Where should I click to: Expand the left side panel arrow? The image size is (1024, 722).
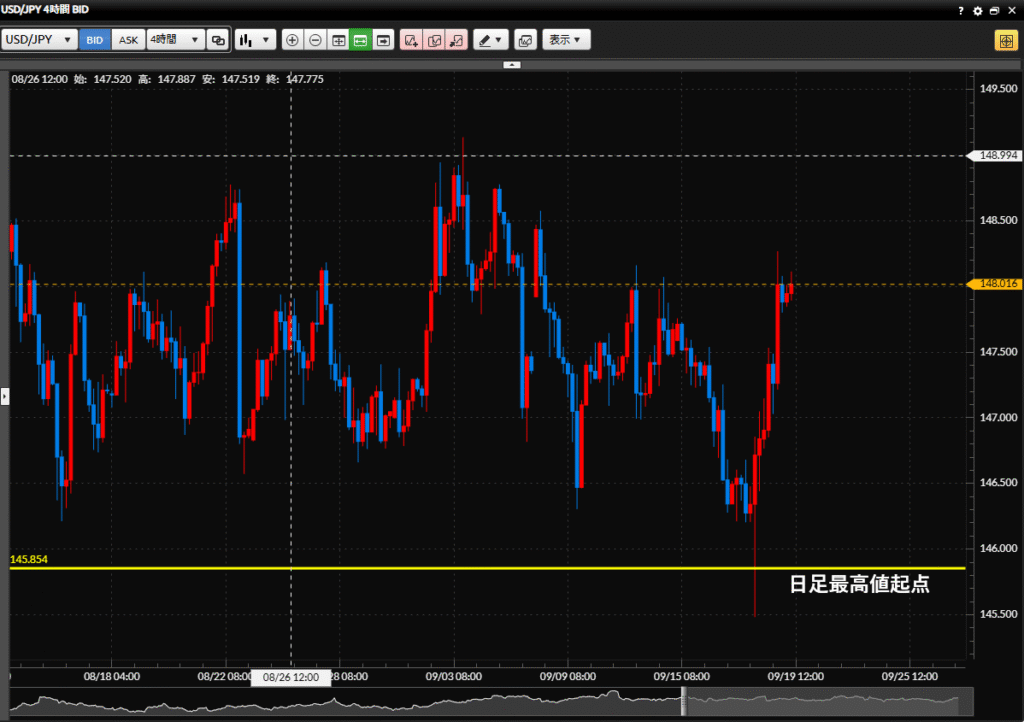pos(5,396)
